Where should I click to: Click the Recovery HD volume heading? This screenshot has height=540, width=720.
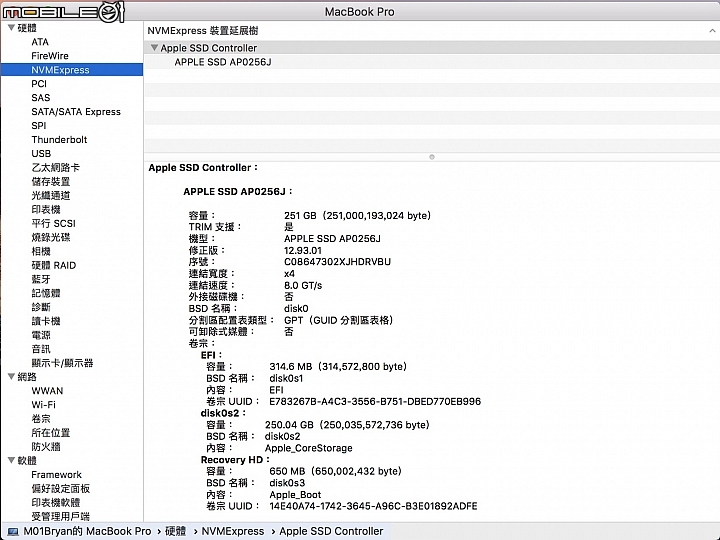click(235, 460)
